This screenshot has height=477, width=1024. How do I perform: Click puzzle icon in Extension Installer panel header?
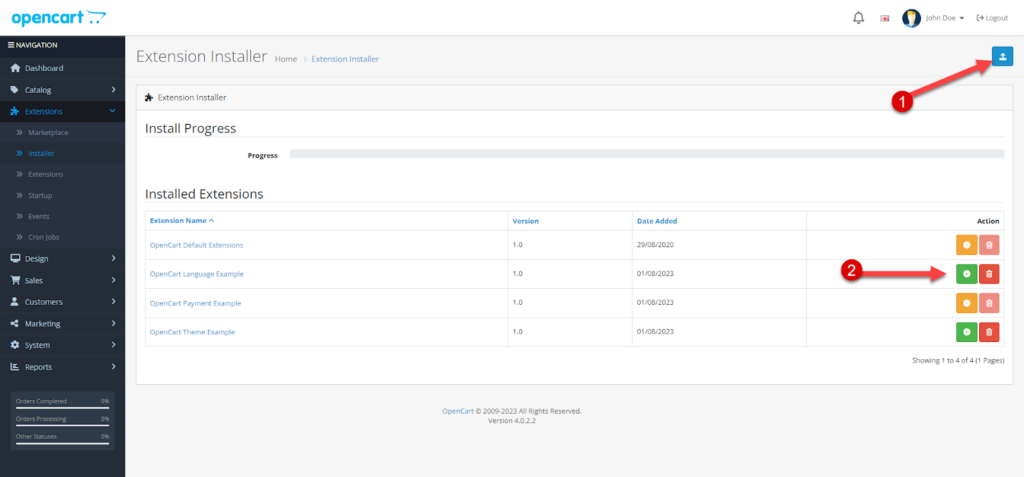(149, 97)
